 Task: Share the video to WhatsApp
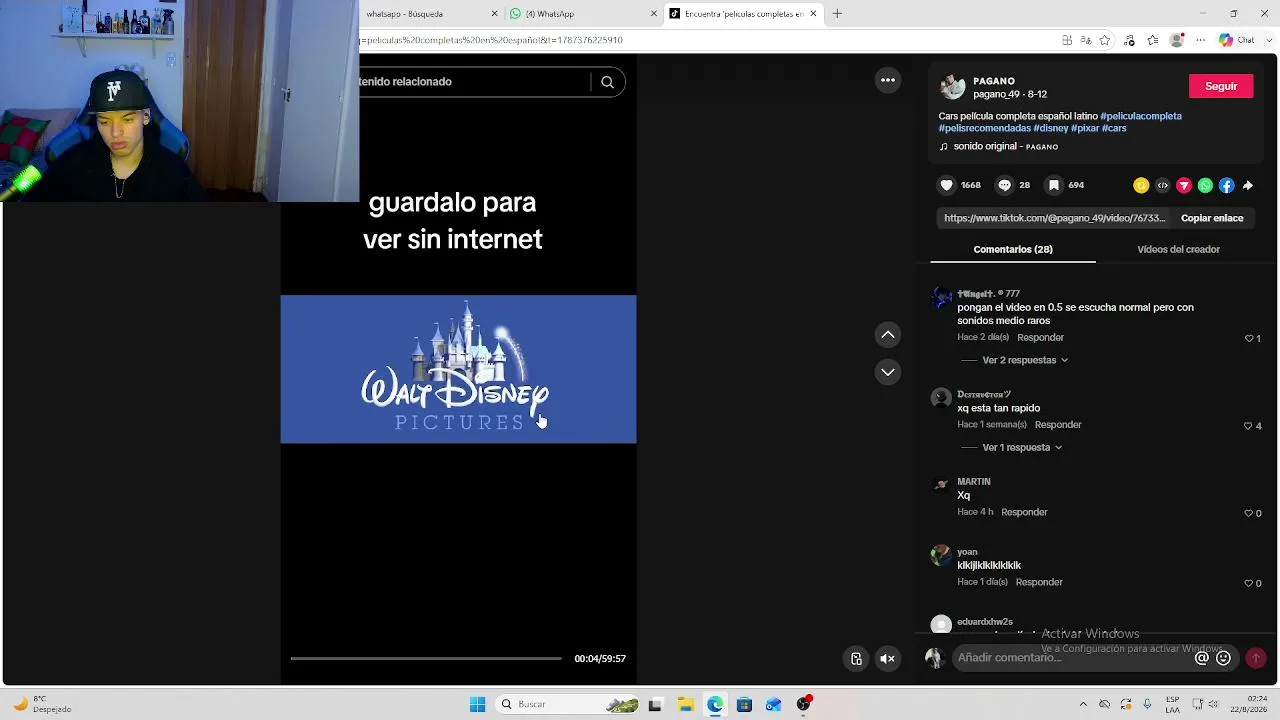(1205, 185)
